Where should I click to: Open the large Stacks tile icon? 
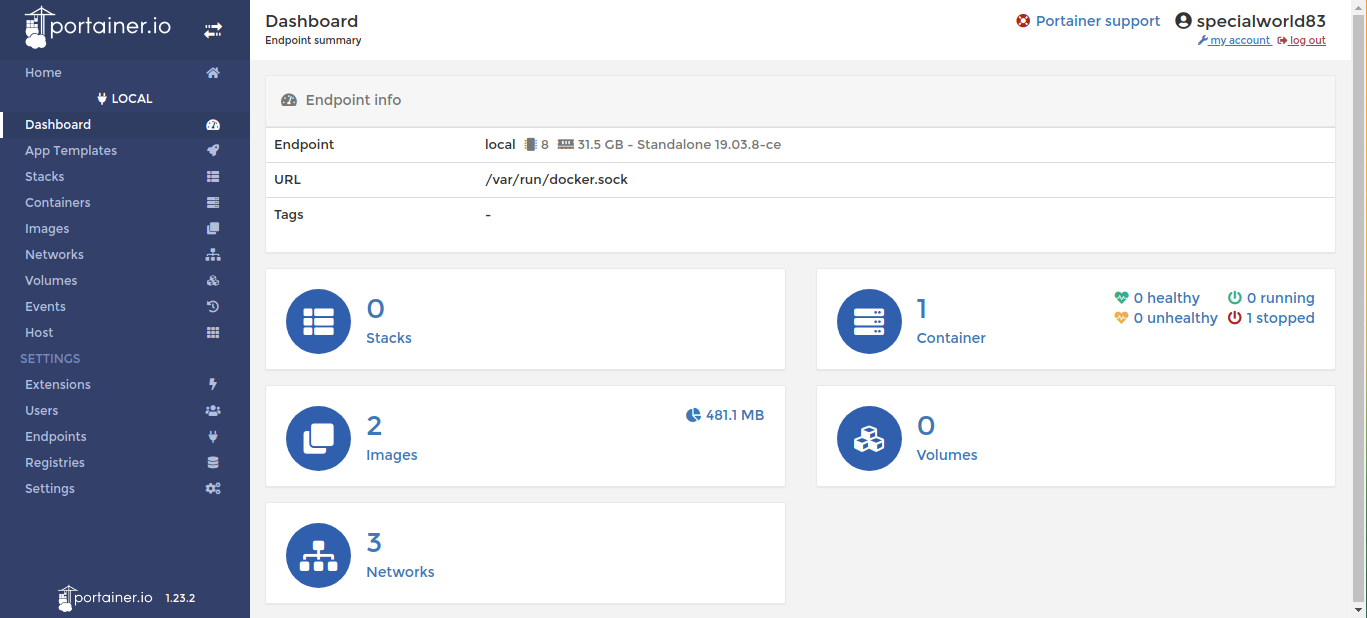click(x=318, y=321)
